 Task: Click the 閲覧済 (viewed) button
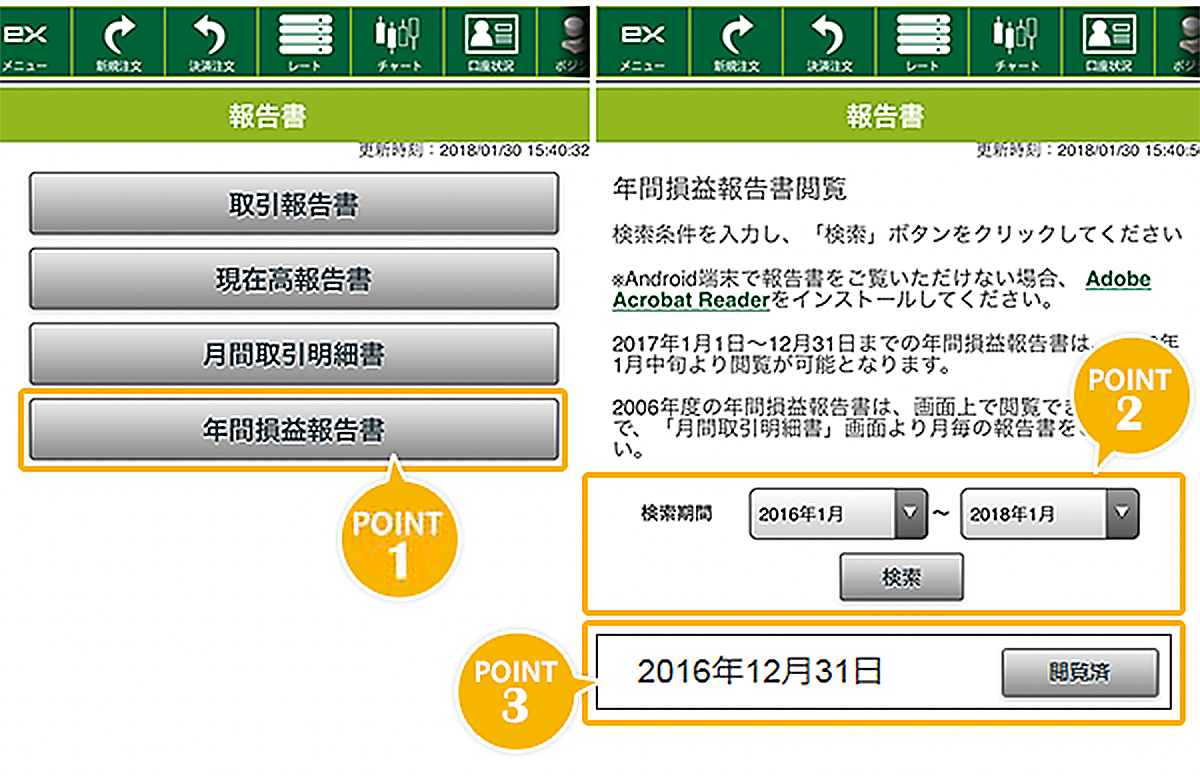(1079, 674)
